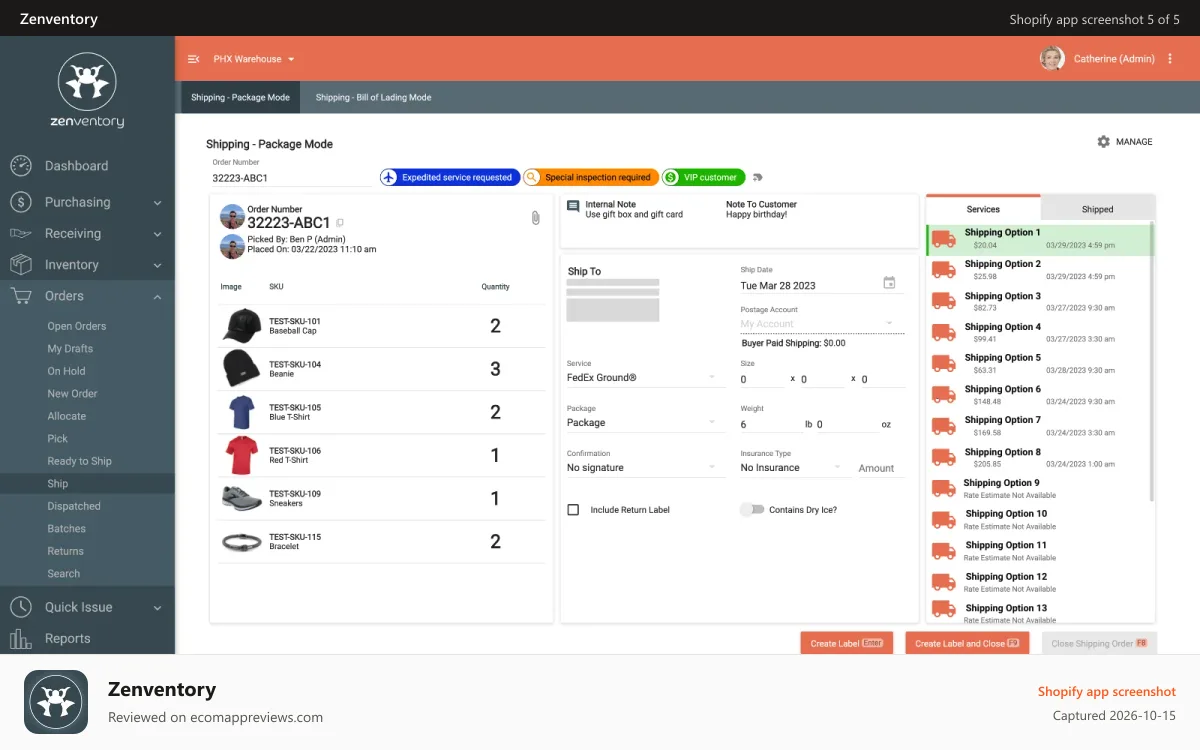Image resolution: width=1200 pixels, height=750 pixels.
Task: Open Dispatched in sidebar
Action: point(74,506)
